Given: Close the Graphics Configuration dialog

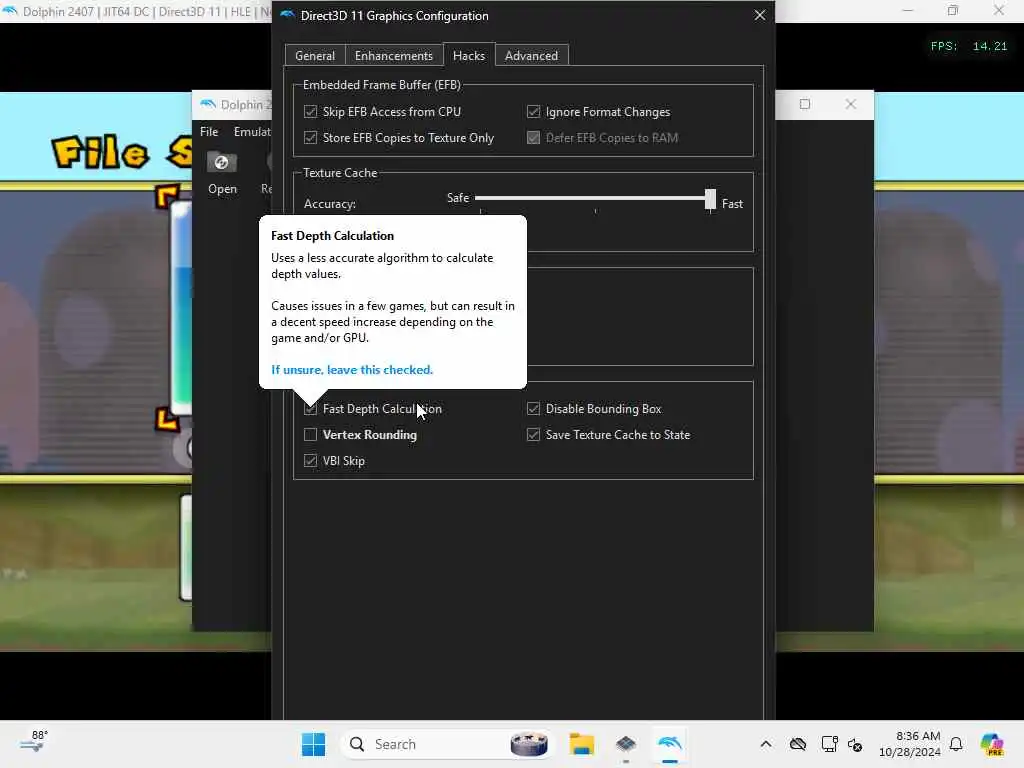Looking at the screenshot, I should (760, 15).
